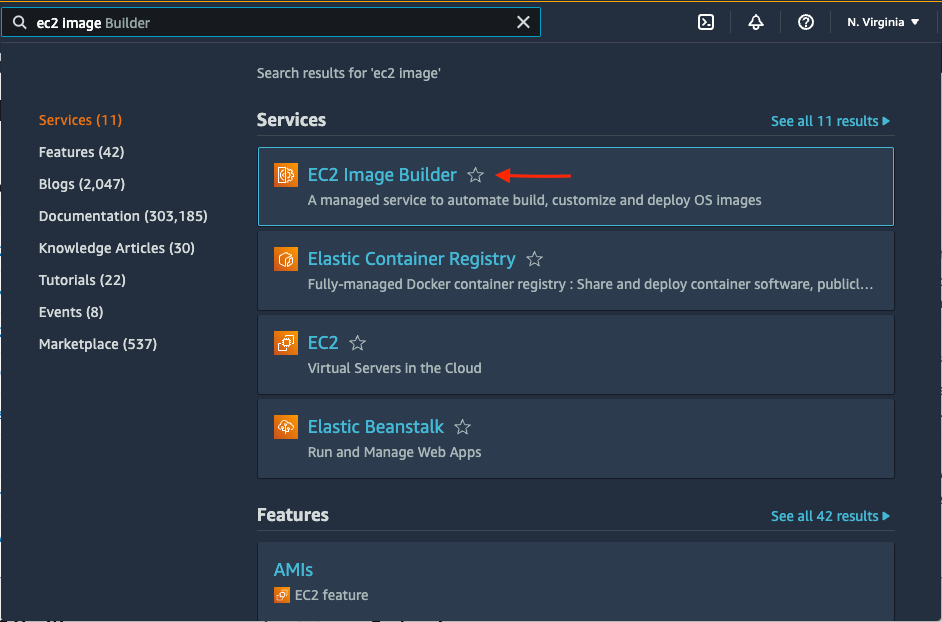
Task: Open the CloudShell terminal icon
Action: pos(706,22)
